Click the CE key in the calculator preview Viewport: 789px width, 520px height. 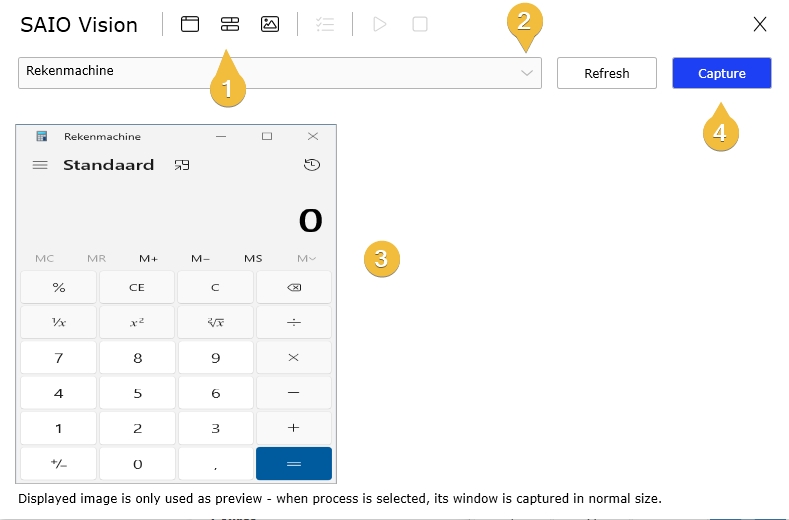[137, 287]
